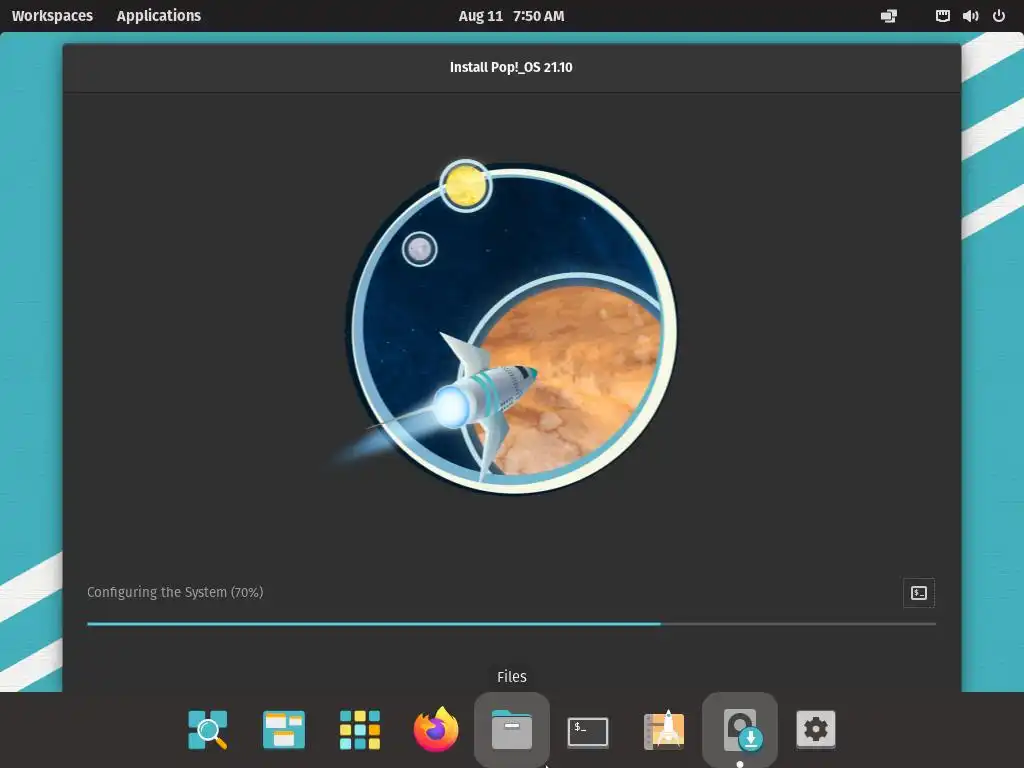This screenshot has width=1024, height=768.
Task: Open Pop!_Shop rocket icon in dock
Action: click(664, 729)
